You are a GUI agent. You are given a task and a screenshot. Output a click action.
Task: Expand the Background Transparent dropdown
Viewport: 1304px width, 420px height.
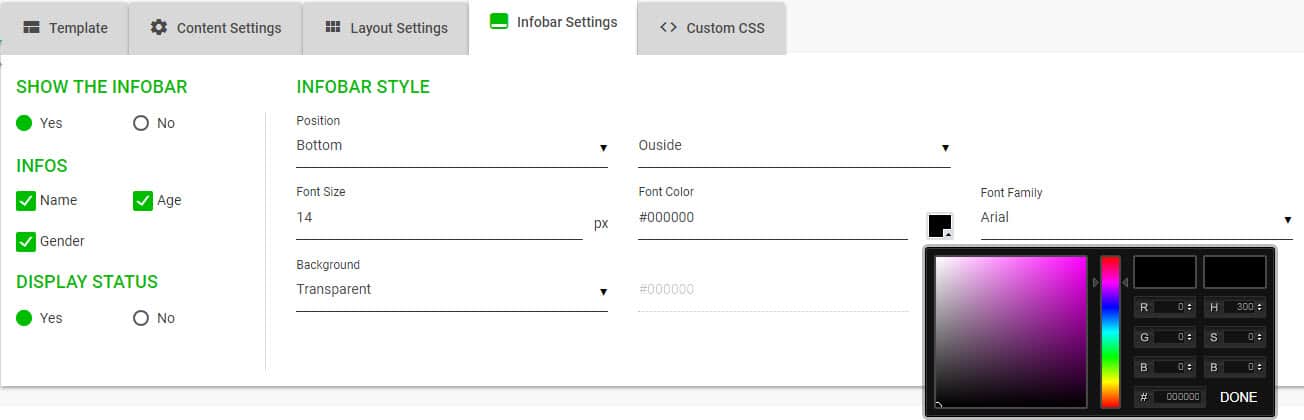pos(451,290)
